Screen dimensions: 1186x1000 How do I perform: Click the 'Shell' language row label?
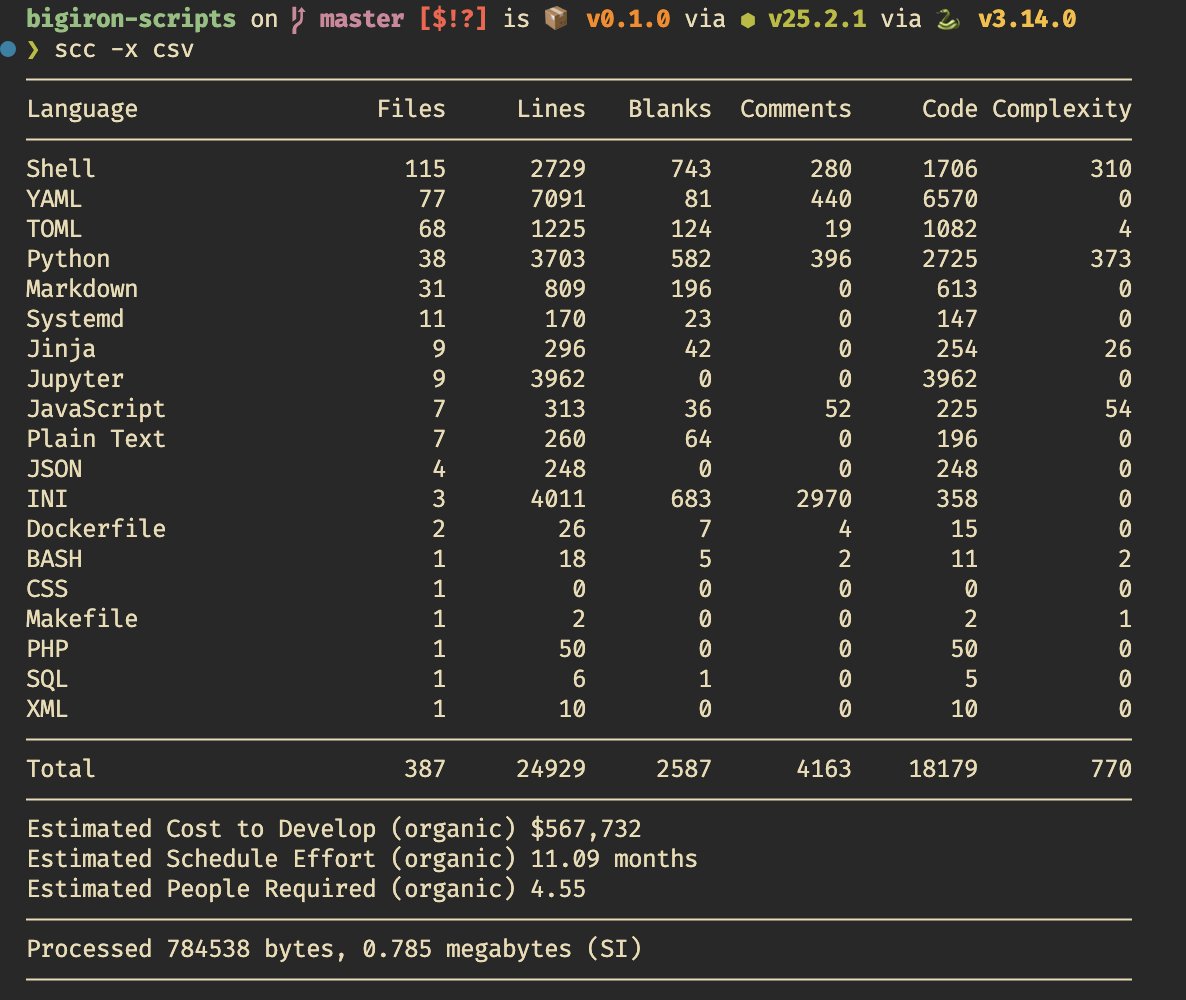61,168
